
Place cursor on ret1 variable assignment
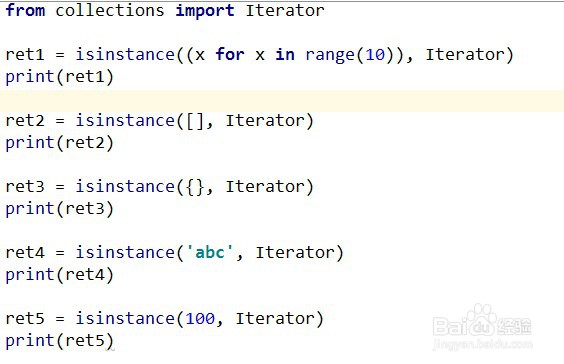click(25, 55)
